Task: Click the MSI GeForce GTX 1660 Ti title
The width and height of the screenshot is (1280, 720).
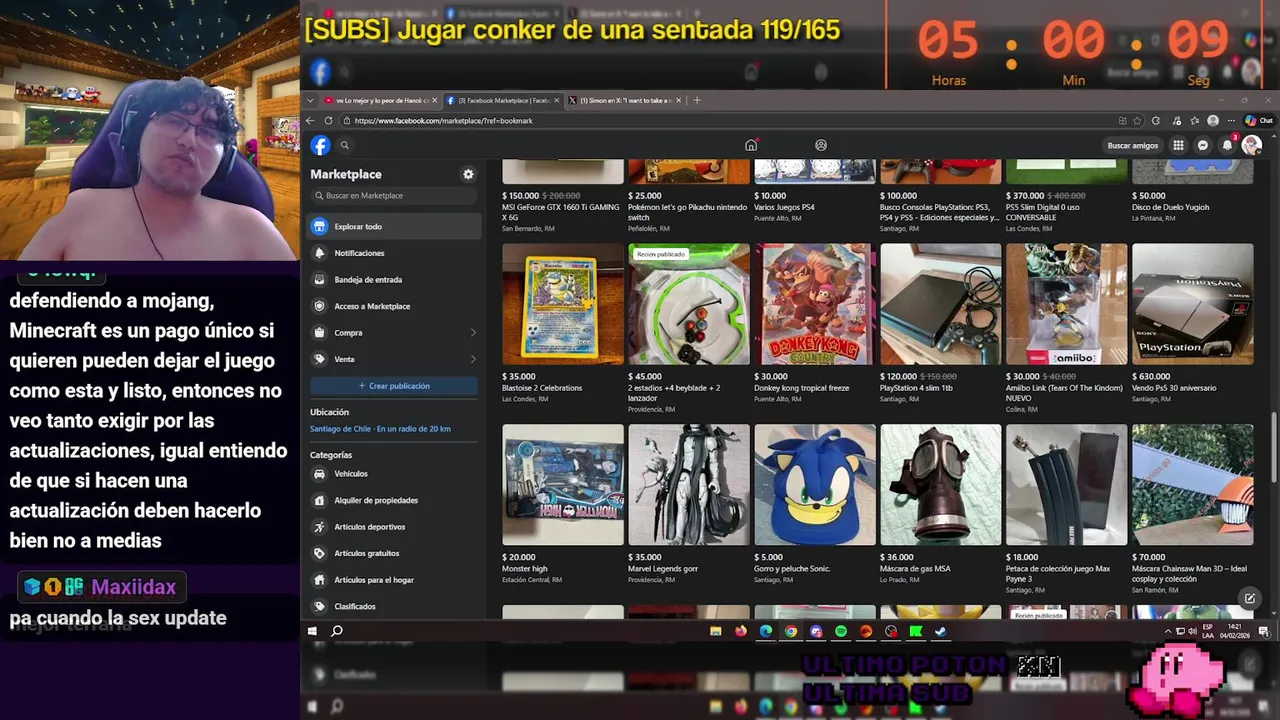Action: point(561,212)
